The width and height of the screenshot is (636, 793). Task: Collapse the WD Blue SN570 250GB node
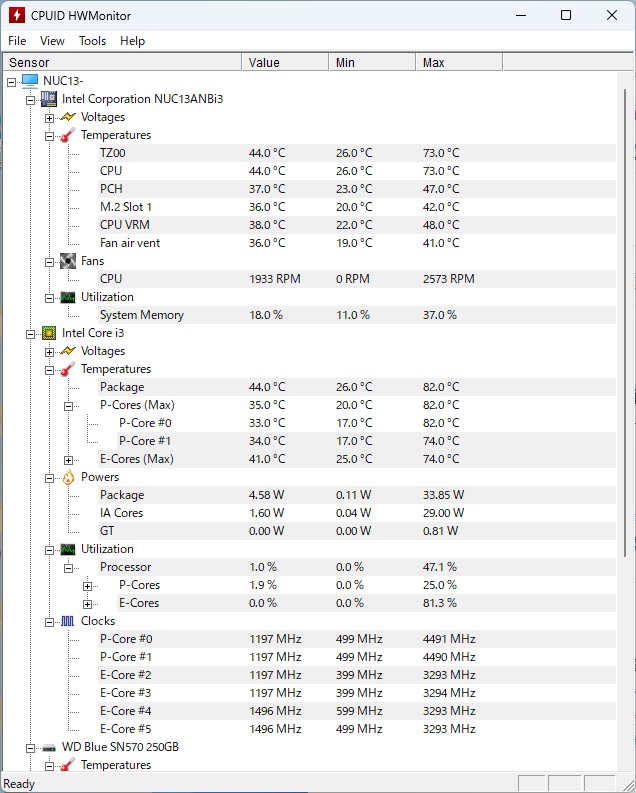(x=30, y=748)
